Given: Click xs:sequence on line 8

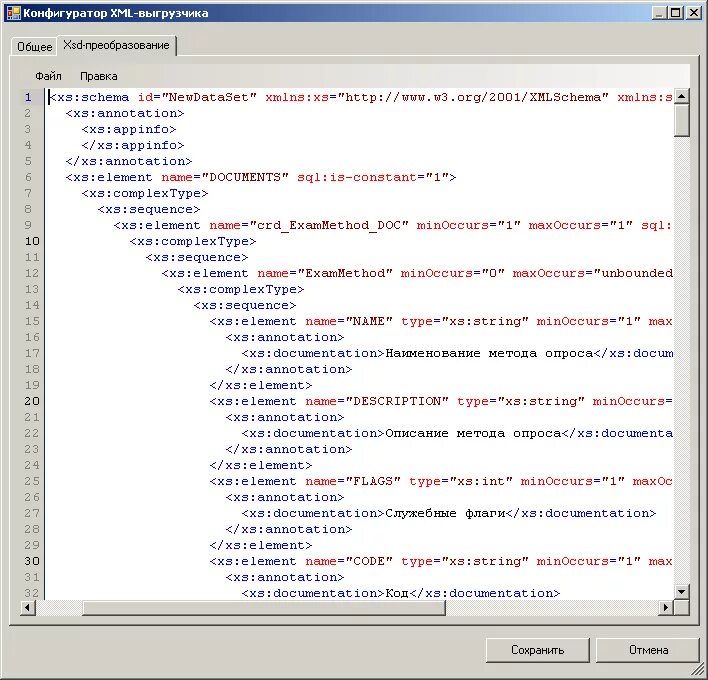Looking at the screenshot, I should point(149,209).
